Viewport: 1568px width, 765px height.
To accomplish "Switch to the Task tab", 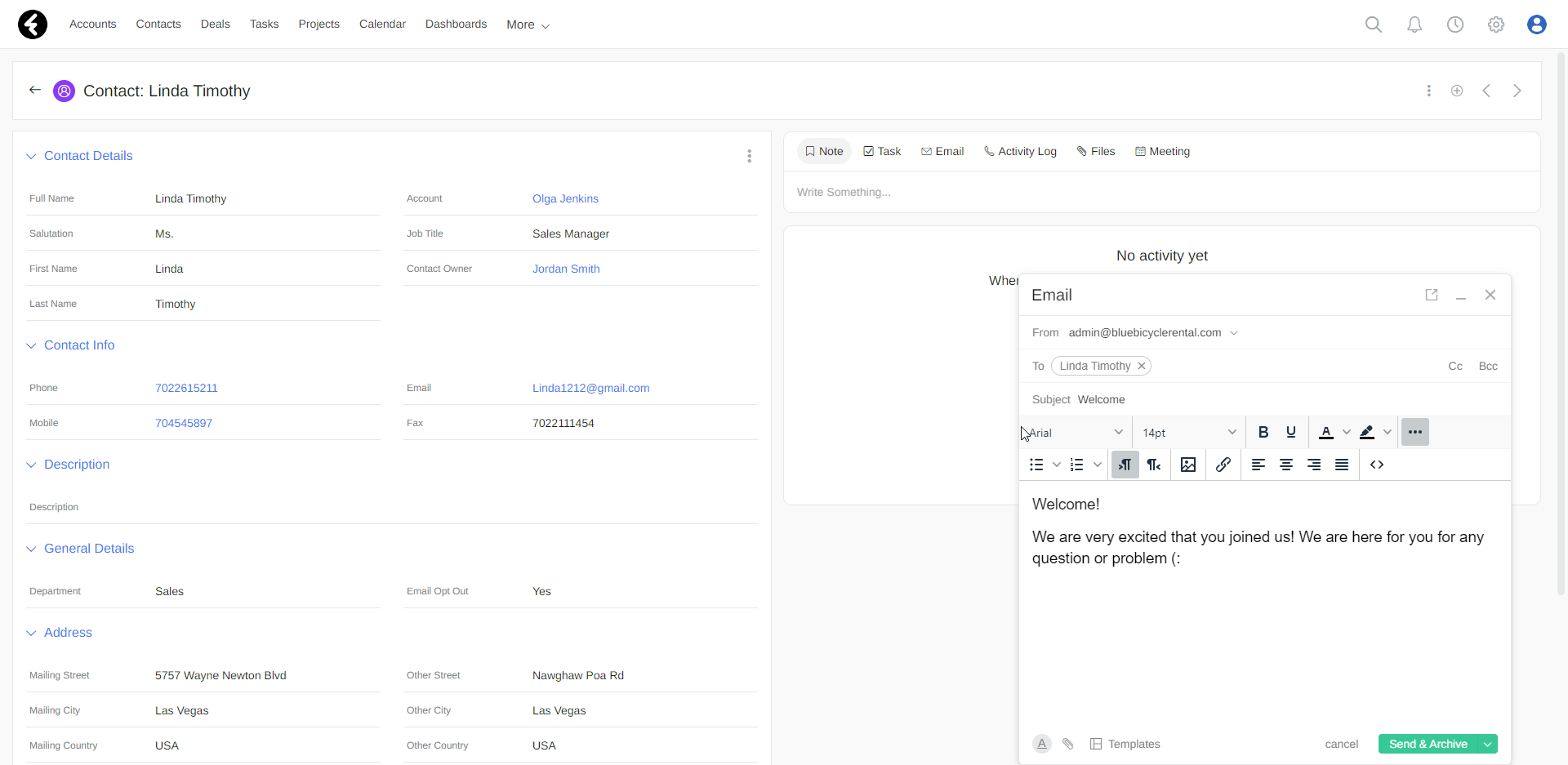I will pyautogui.click(x=882, y=151).
